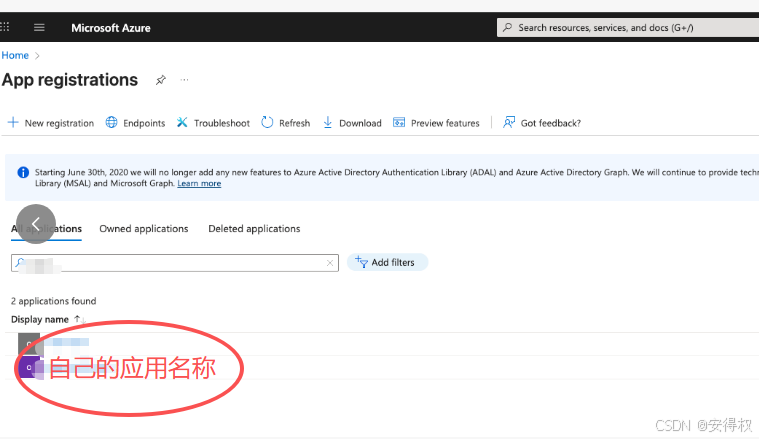759x439 pixels.
Task: Open the ellipsis more options menu
Action: tap(184, 80)
